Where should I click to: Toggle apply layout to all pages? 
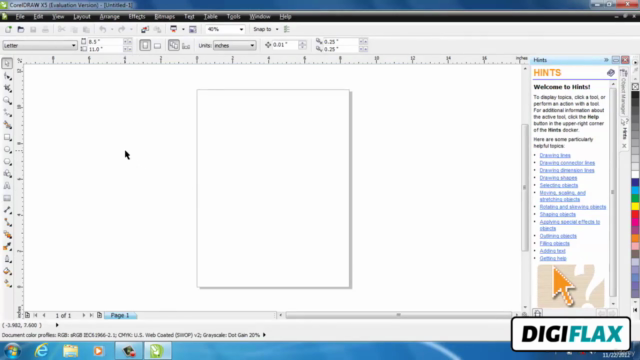coord(173,45)
